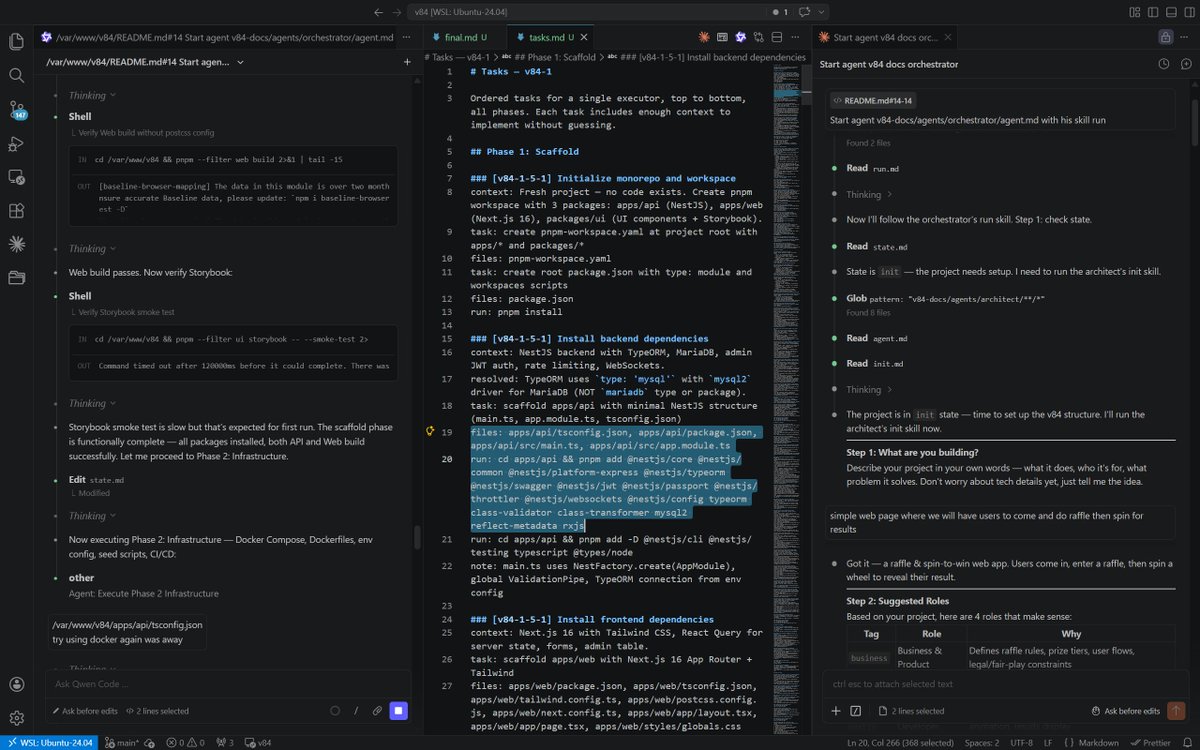Open the Search view in activity bar
Screen dimensions: 1200x750
coord(16,75)
